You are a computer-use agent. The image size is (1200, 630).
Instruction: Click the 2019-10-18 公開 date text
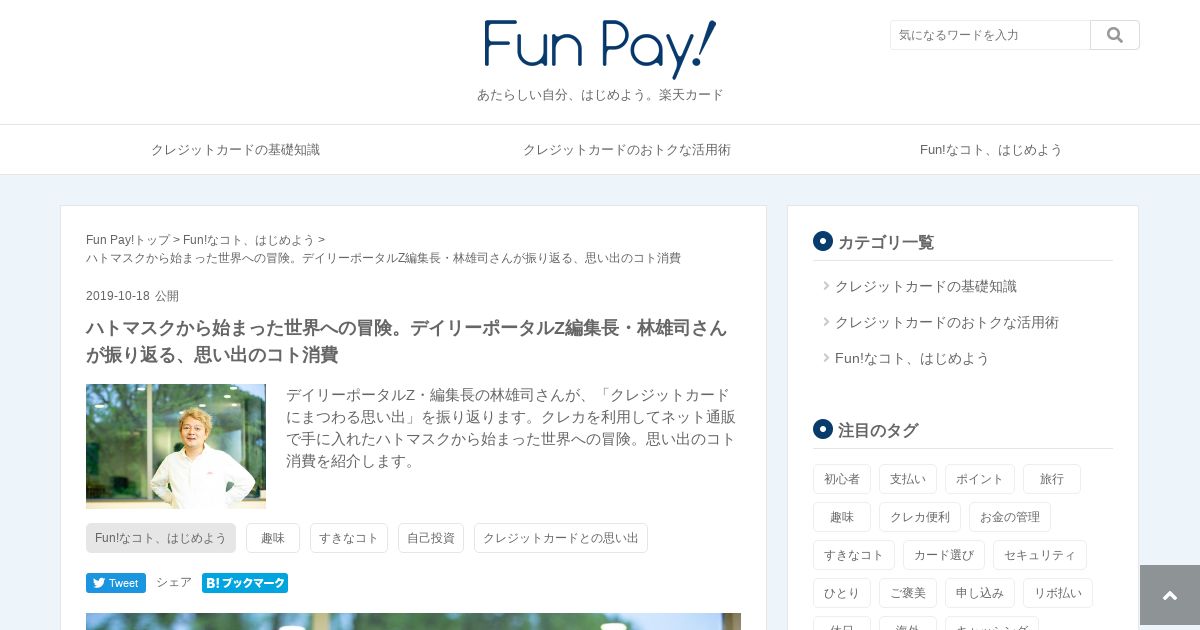pos(132,296)
